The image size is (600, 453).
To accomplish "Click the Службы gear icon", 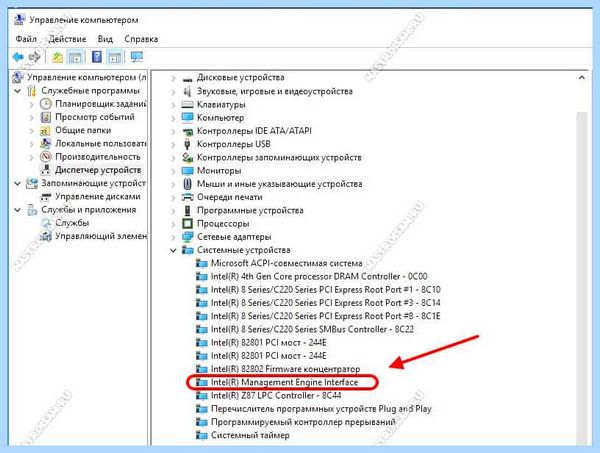I will 46,223.
